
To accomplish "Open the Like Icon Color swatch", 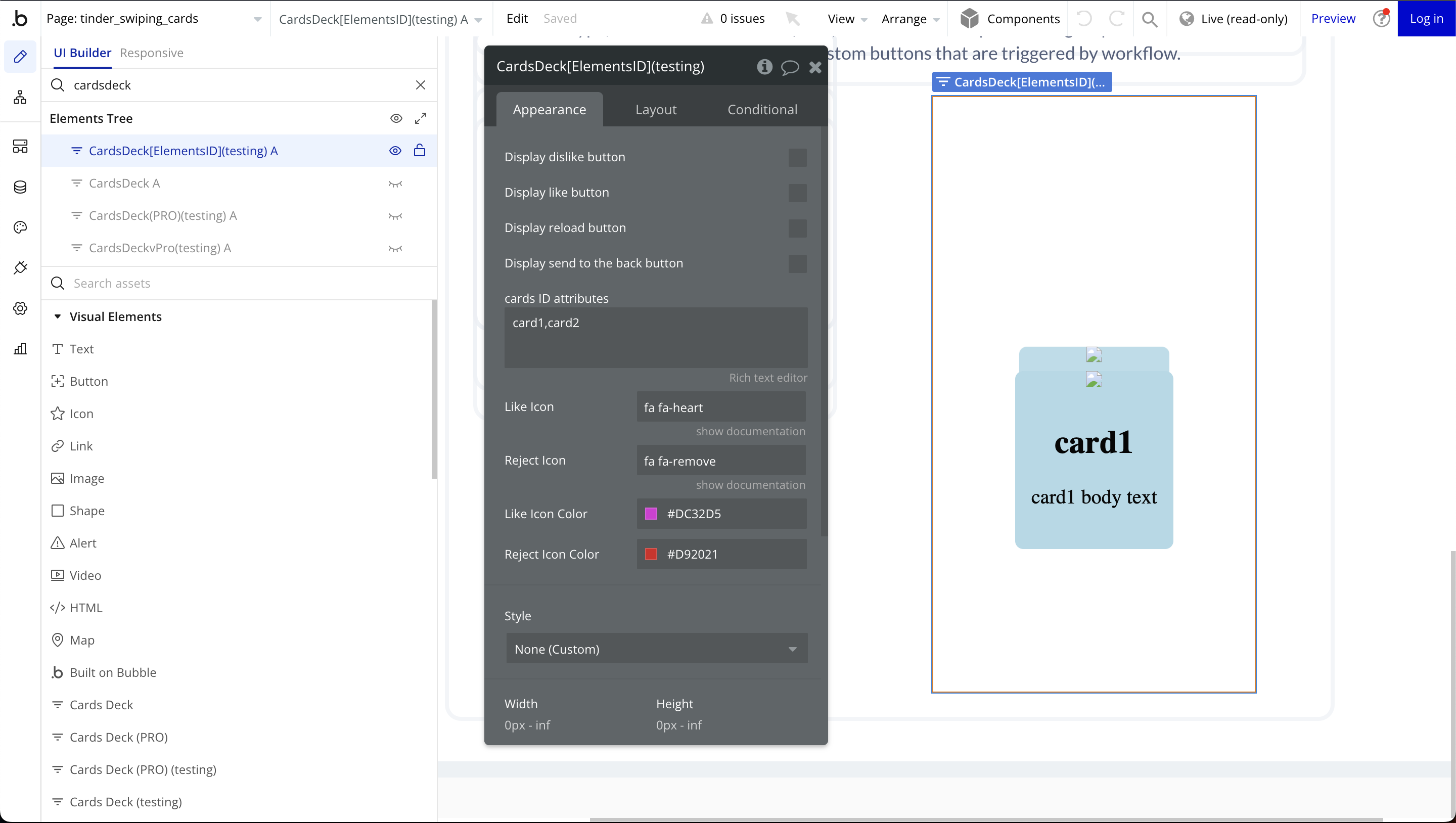I will click(651, 514).
